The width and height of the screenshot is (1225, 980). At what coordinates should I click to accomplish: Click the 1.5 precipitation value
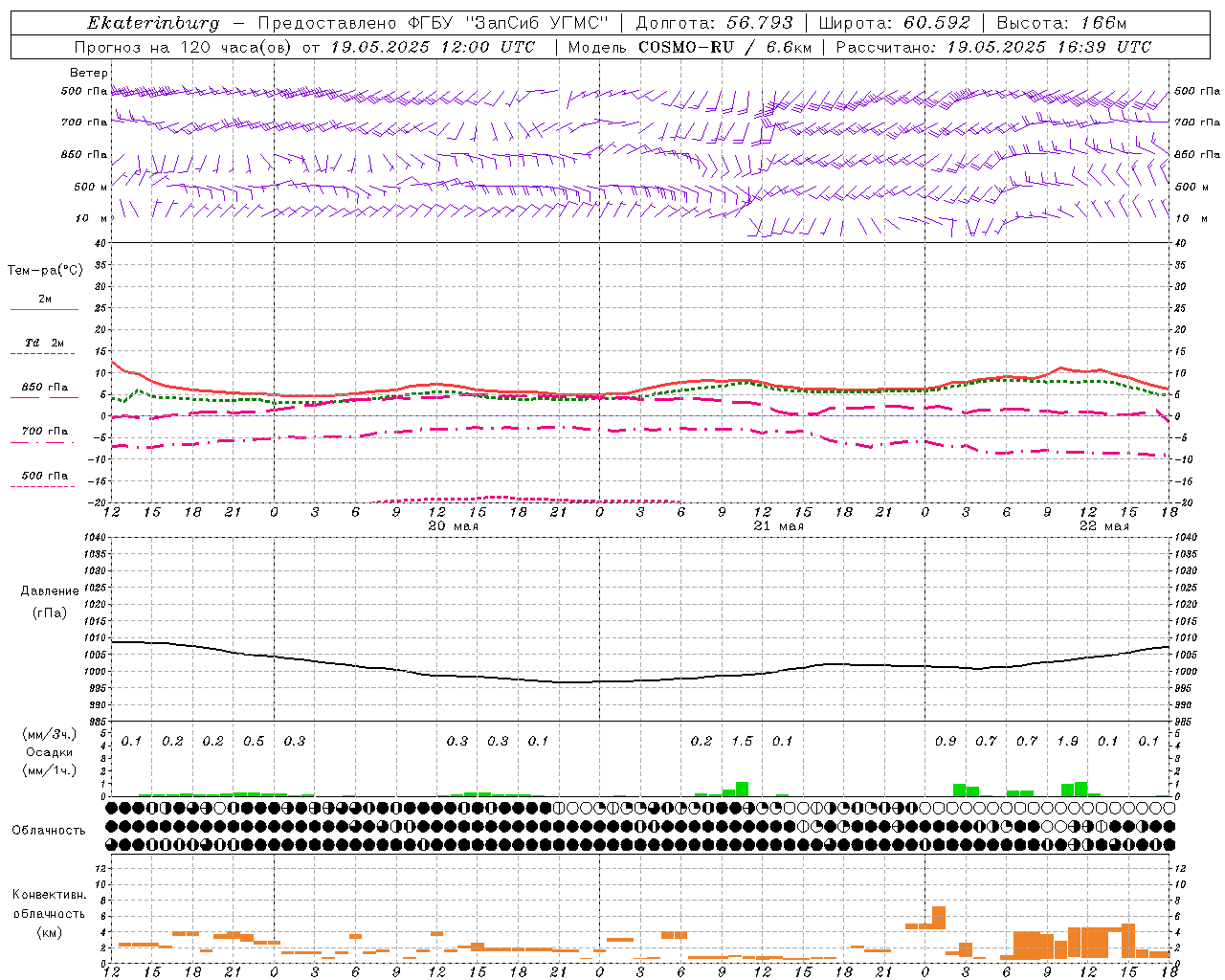tap(742, 742)
